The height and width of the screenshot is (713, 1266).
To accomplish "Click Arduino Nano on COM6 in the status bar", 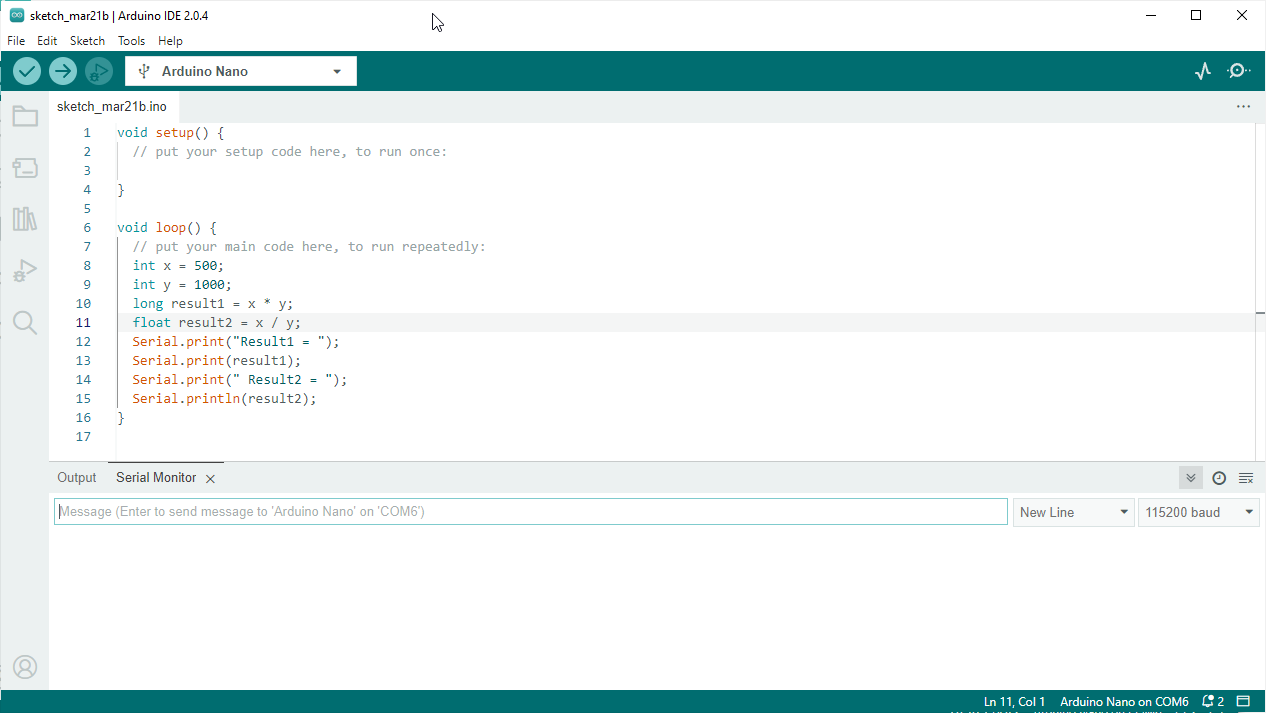I will pos(1124,702).
